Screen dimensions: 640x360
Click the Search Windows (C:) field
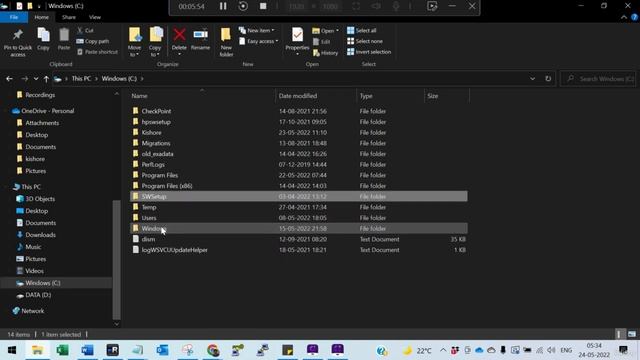(599, 79)
